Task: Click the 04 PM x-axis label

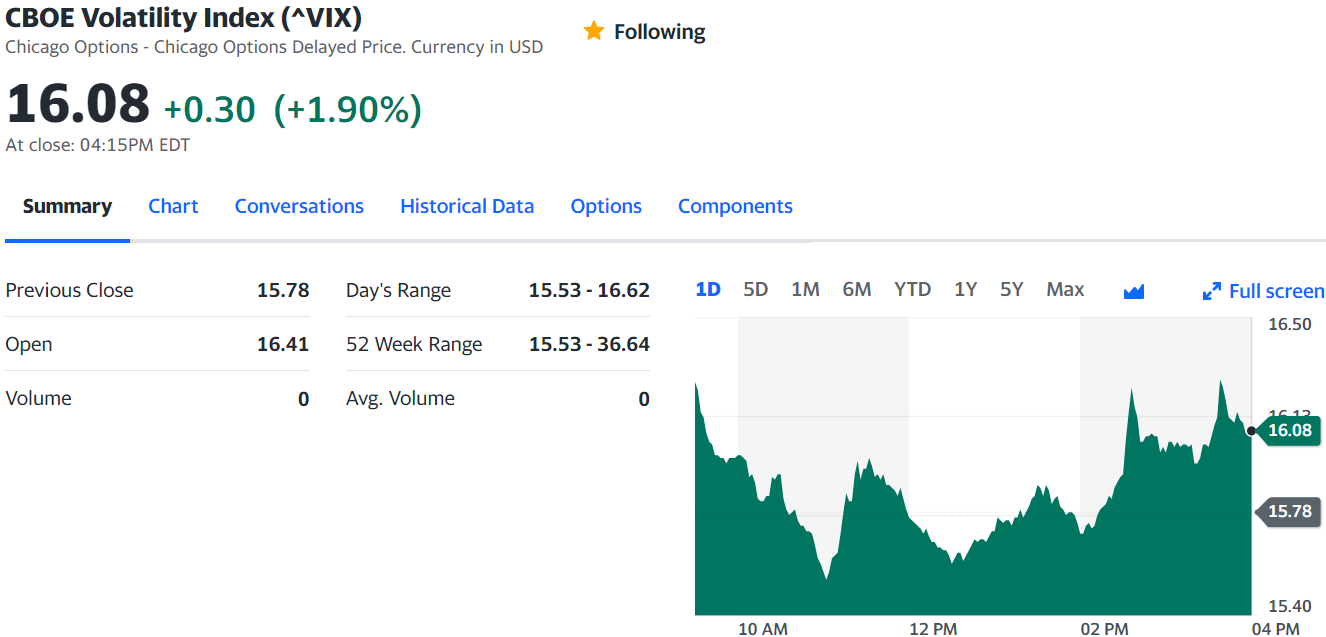Action: click(1275, 629)
